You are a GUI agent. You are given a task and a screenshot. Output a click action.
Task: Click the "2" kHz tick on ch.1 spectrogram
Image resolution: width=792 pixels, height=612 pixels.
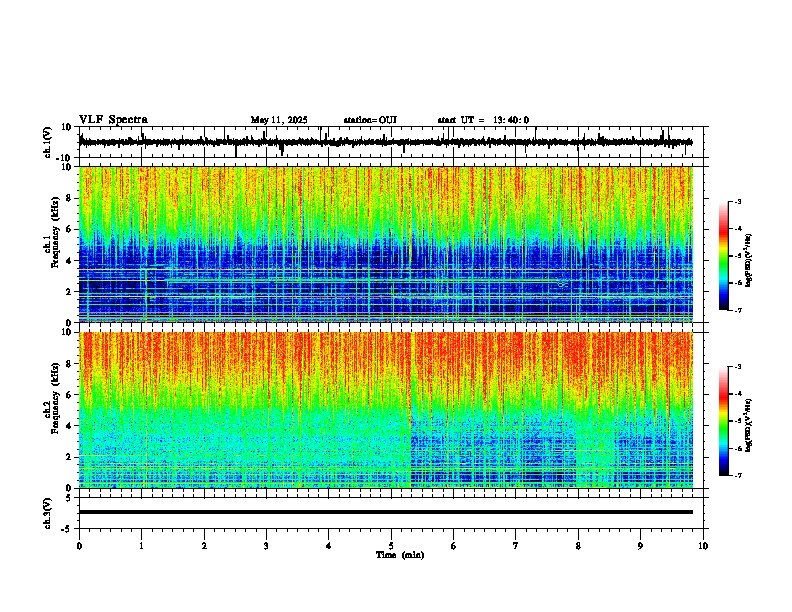coord(69,291)
